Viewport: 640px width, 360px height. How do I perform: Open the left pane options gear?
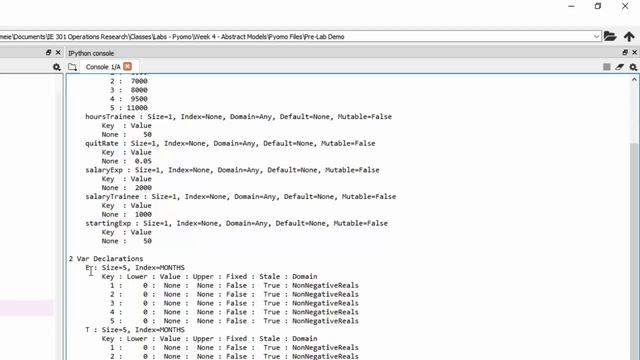coord(57,67)
